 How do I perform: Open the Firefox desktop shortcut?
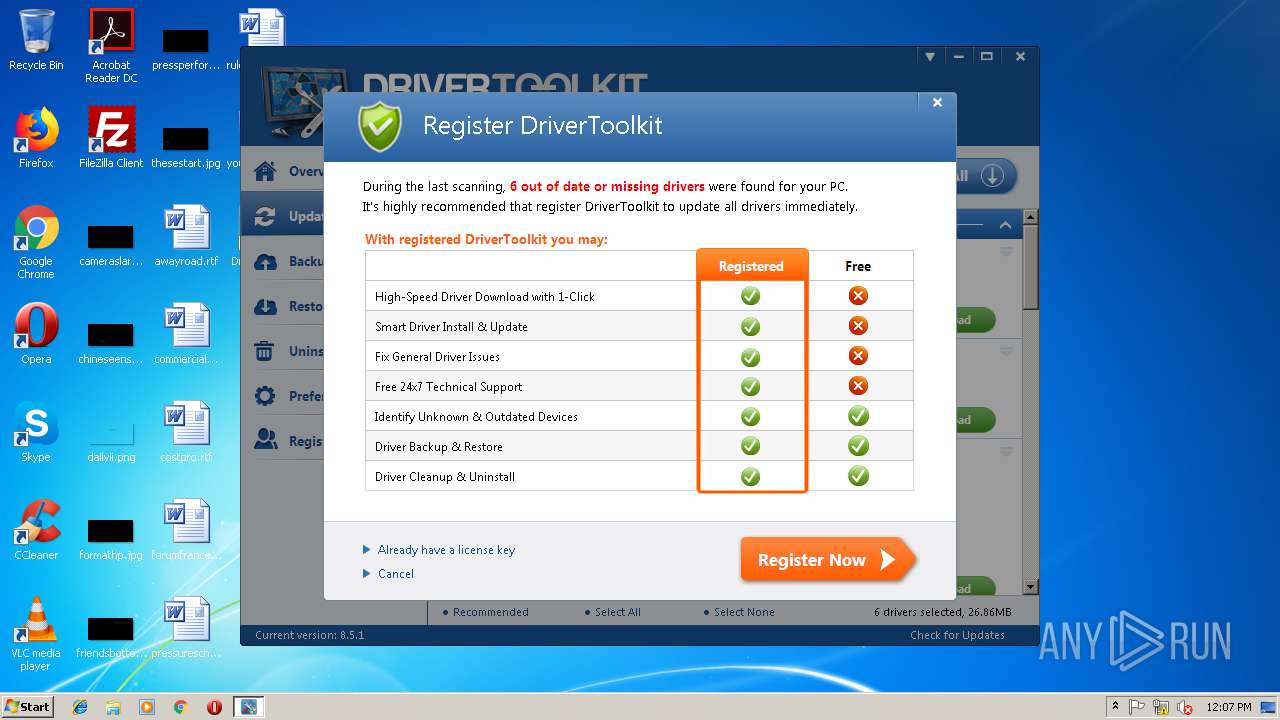[x=36, y=138]
